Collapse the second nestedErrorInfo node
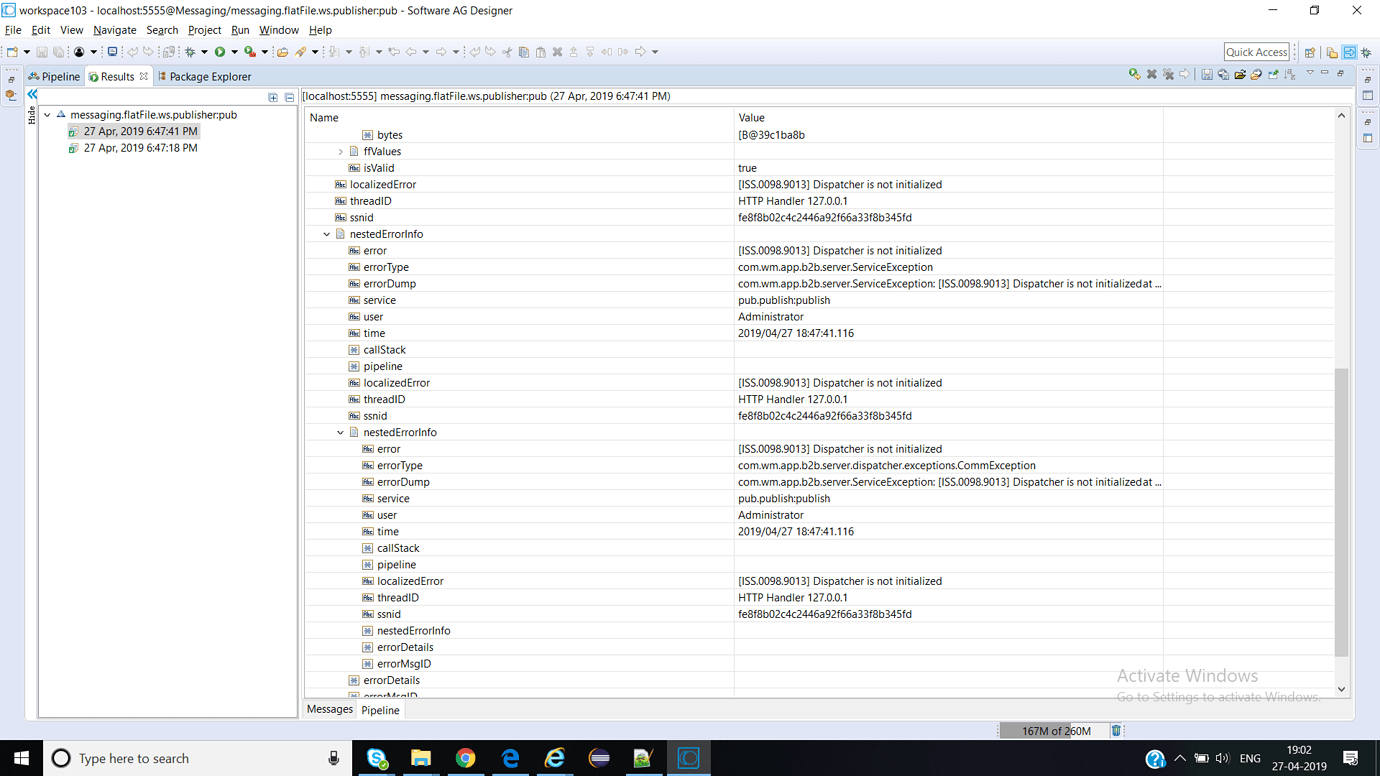The width and height of the screenshot is (1380, 776). (x=340, y=433)
